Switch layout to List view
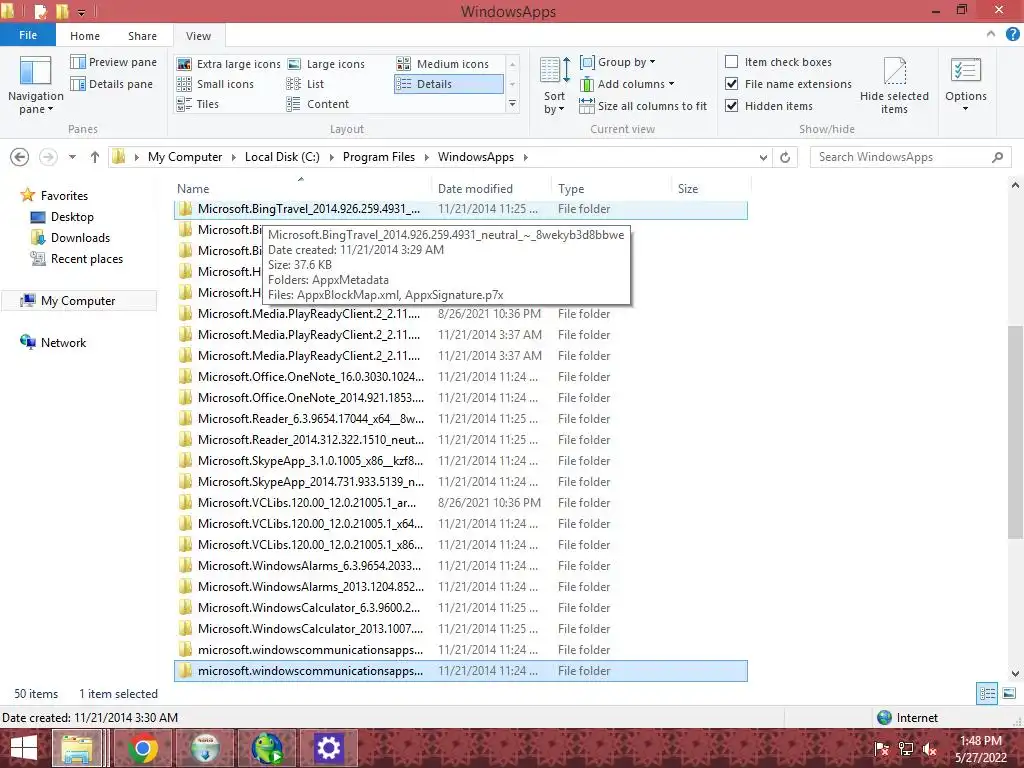1024x768 pixels. coord(305,84)
